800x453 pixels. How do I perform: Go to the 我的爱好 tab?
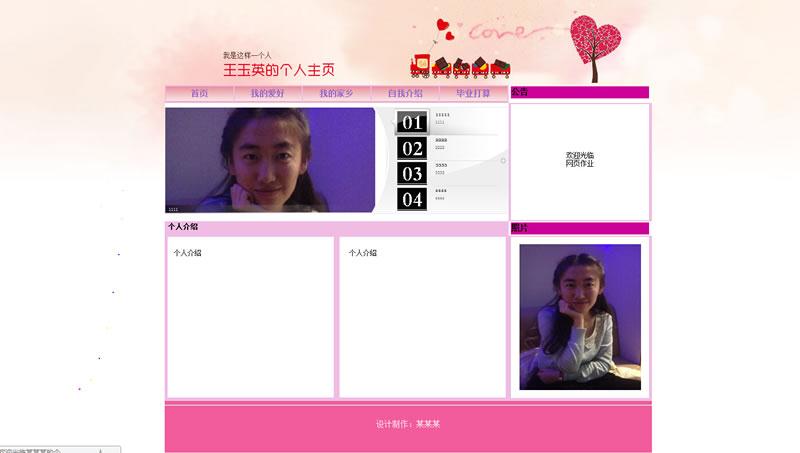267,93
